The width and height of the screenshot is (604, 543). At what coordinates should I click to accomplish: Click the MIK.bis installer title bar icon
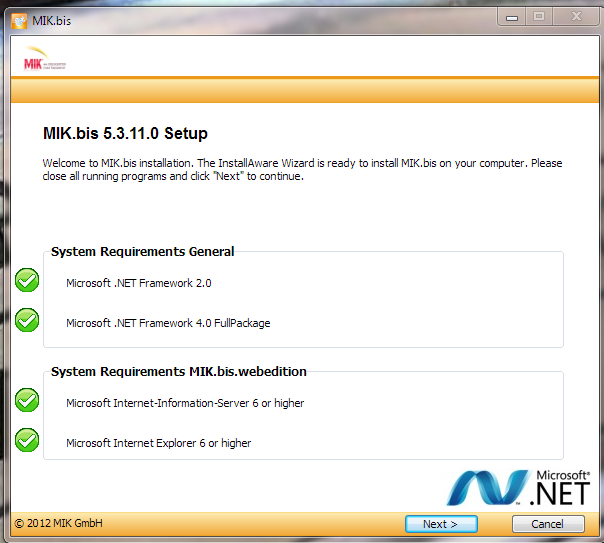tap(19, 21)
